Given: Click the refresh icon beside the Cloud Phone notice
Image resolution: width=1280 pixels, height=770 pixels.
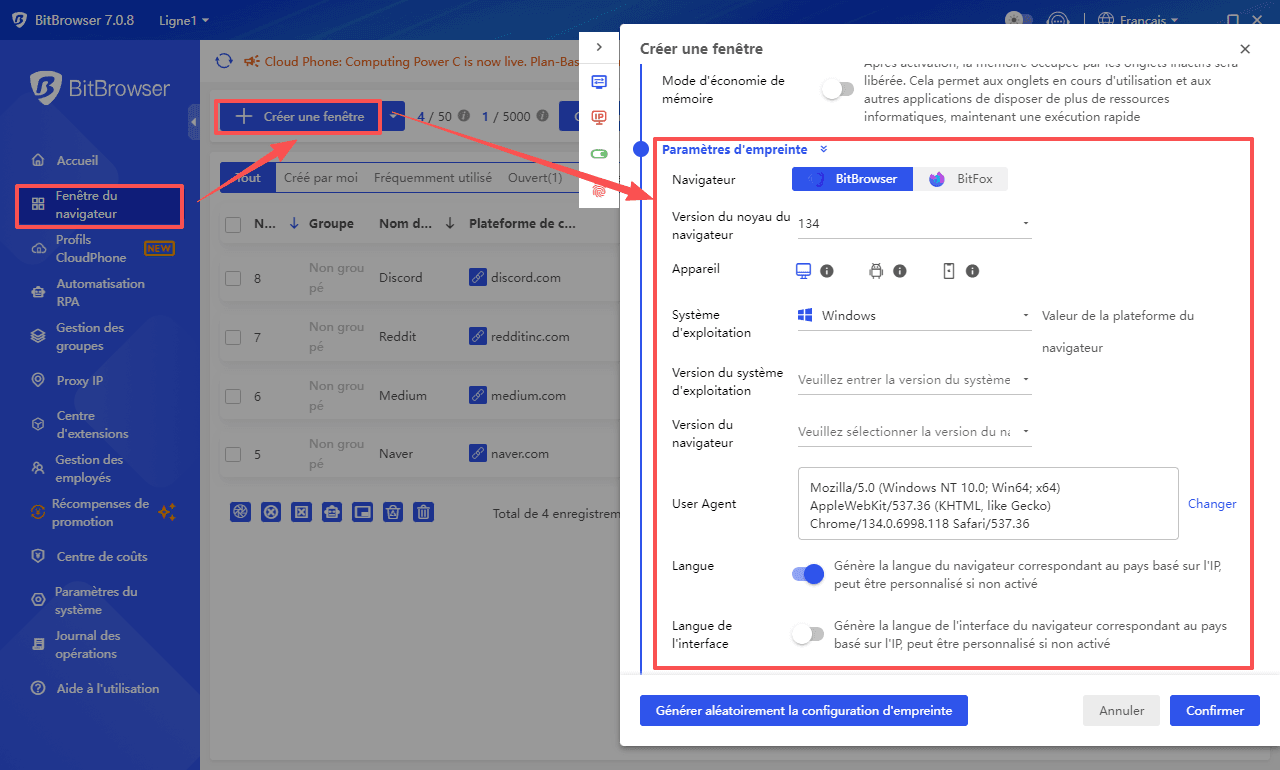Looking at the screenshot, I should pos(224,62).
